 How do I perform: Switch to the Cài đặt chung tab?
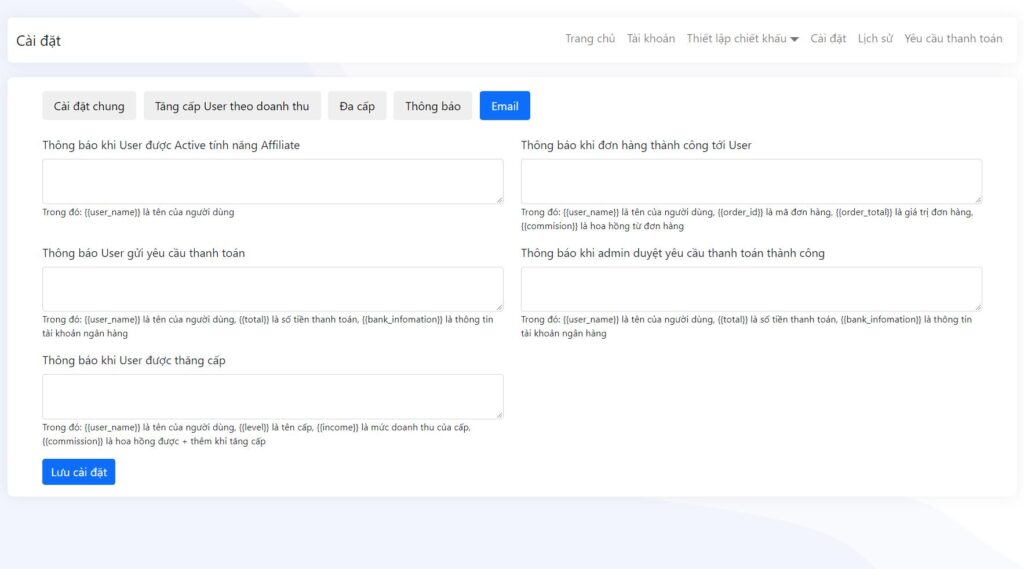(x=89, y=106)
